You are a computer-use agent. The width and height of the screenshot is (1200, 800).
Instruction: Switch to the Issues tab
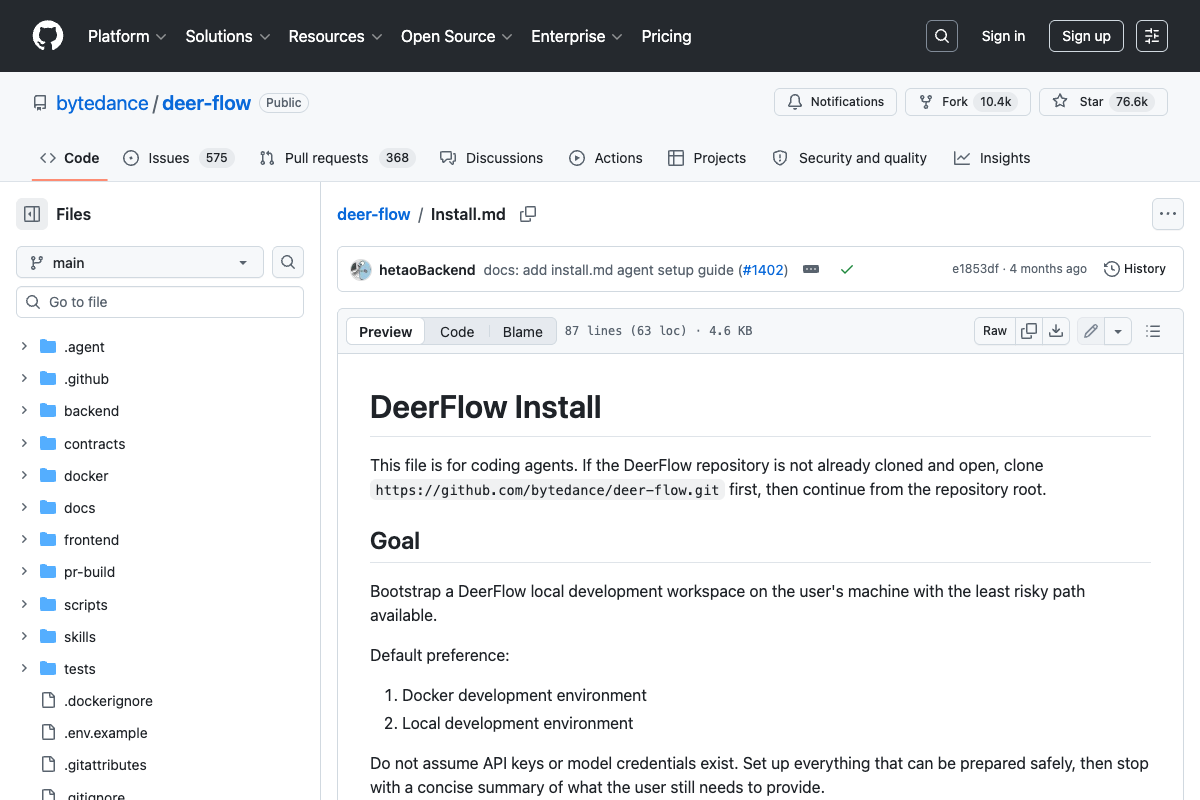[178, 158]
